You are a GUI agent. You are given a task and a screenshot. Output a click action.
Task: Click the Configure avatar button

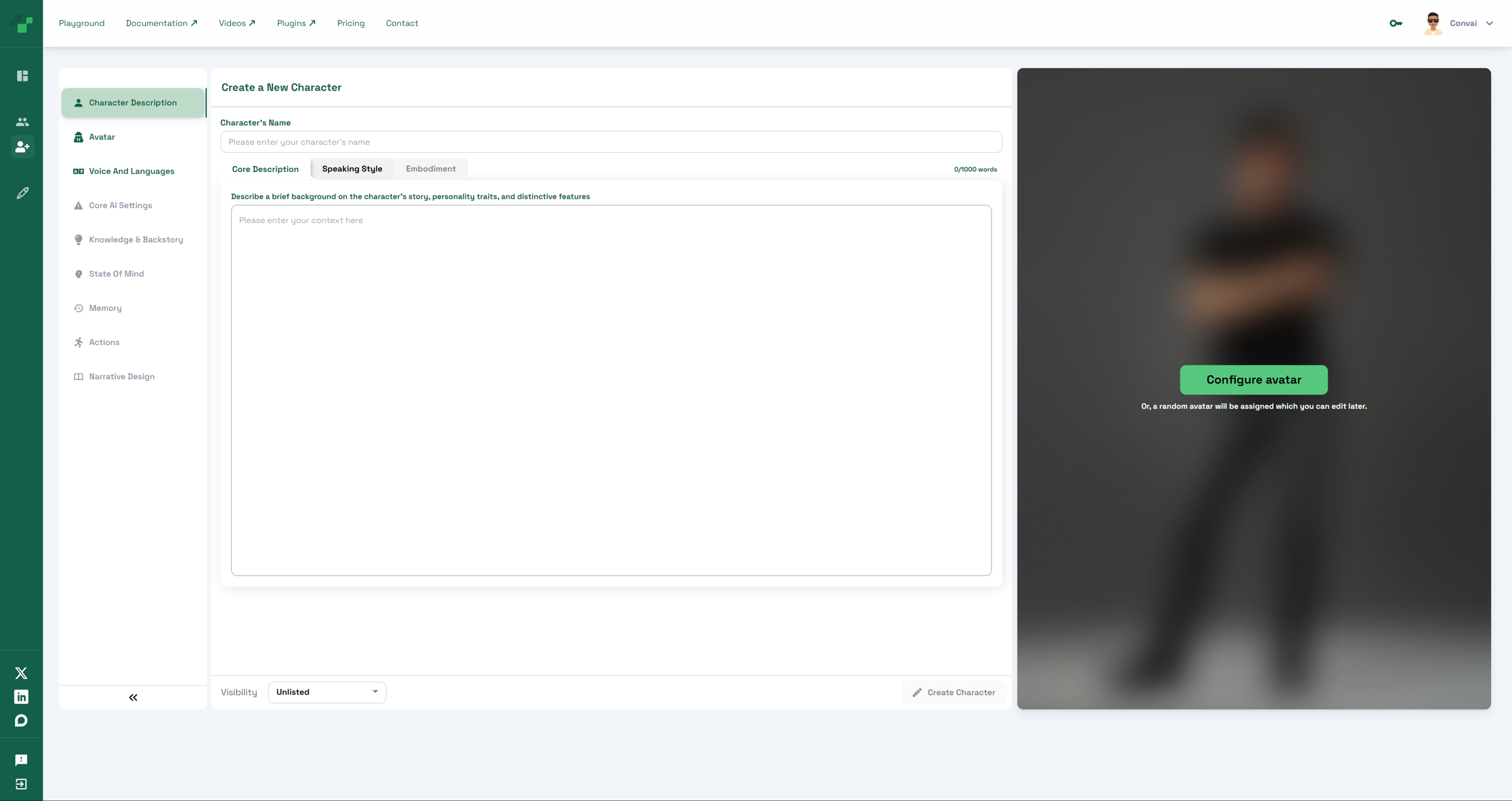(1253, 380)
